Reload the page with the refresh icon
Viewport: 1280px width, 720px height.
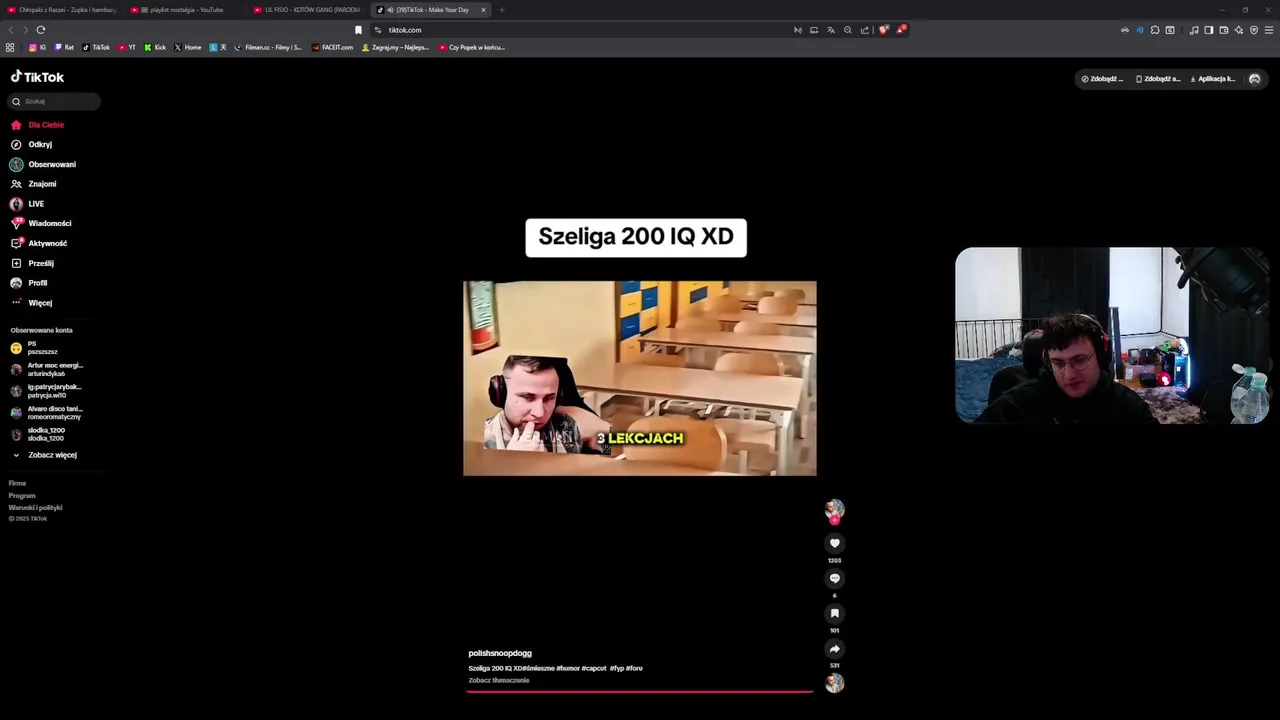coord(40,30)
